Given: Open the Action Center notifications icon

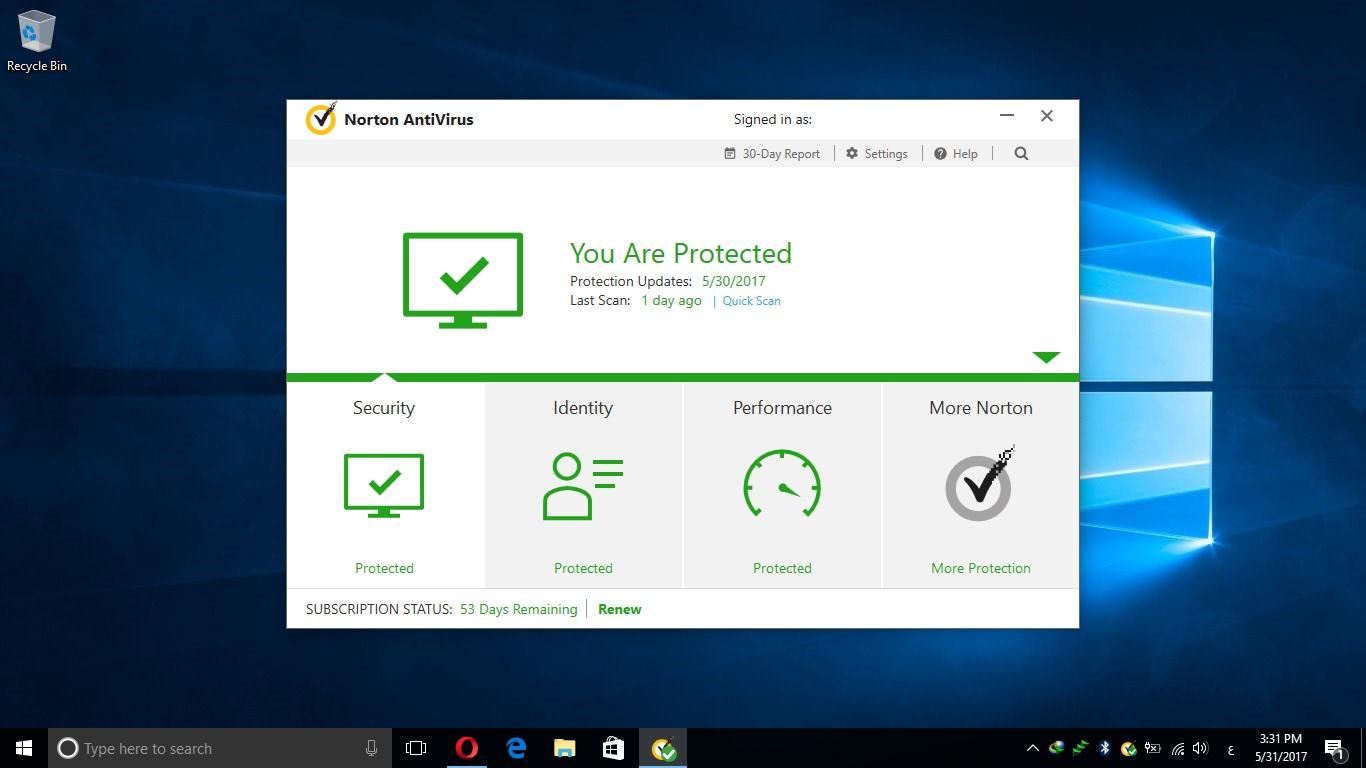Looking at the screenshot, I should coord(1334,748).
